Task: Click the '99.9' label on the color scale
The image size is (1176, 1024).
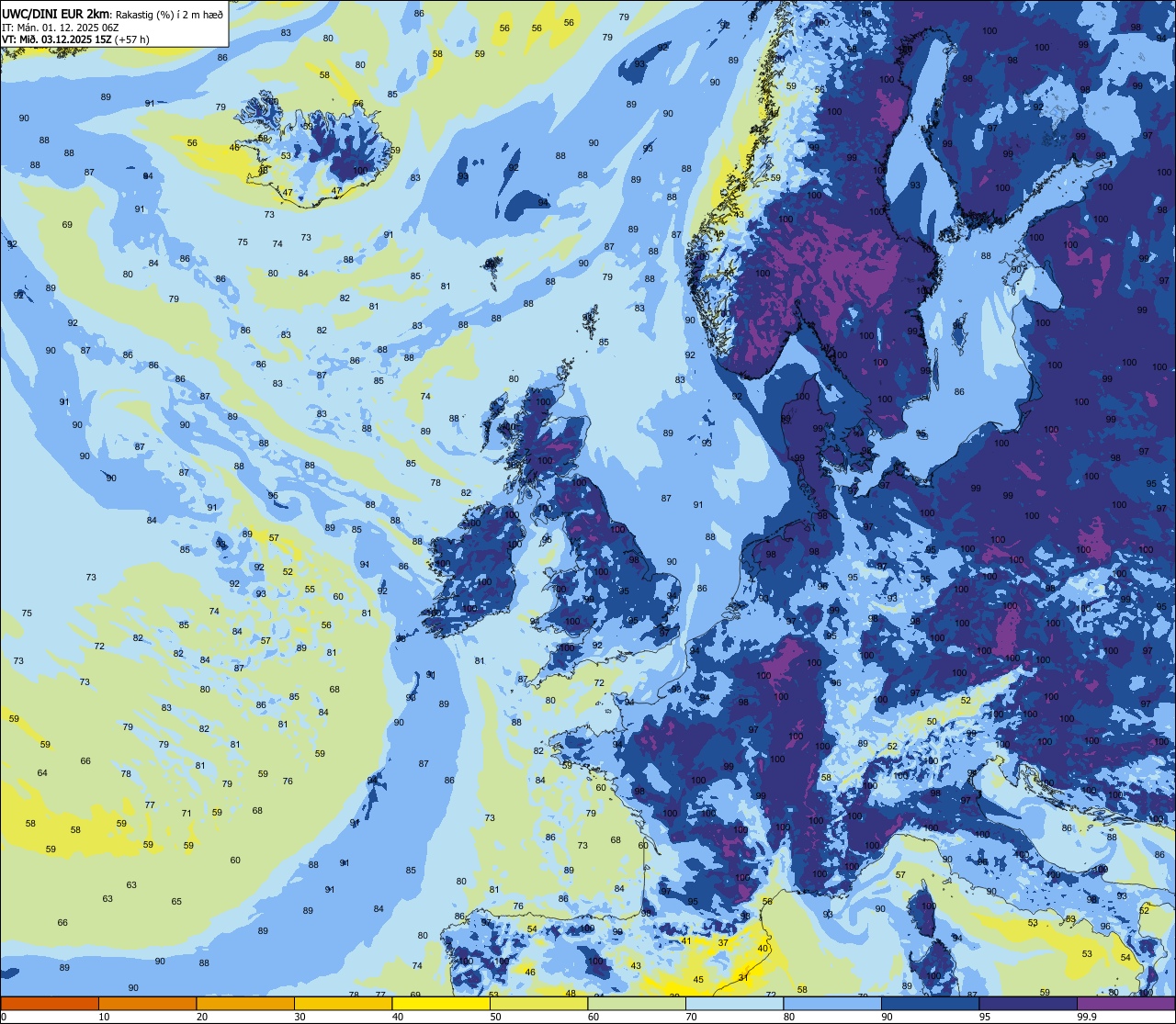Action: (x=1086, y=1017)
